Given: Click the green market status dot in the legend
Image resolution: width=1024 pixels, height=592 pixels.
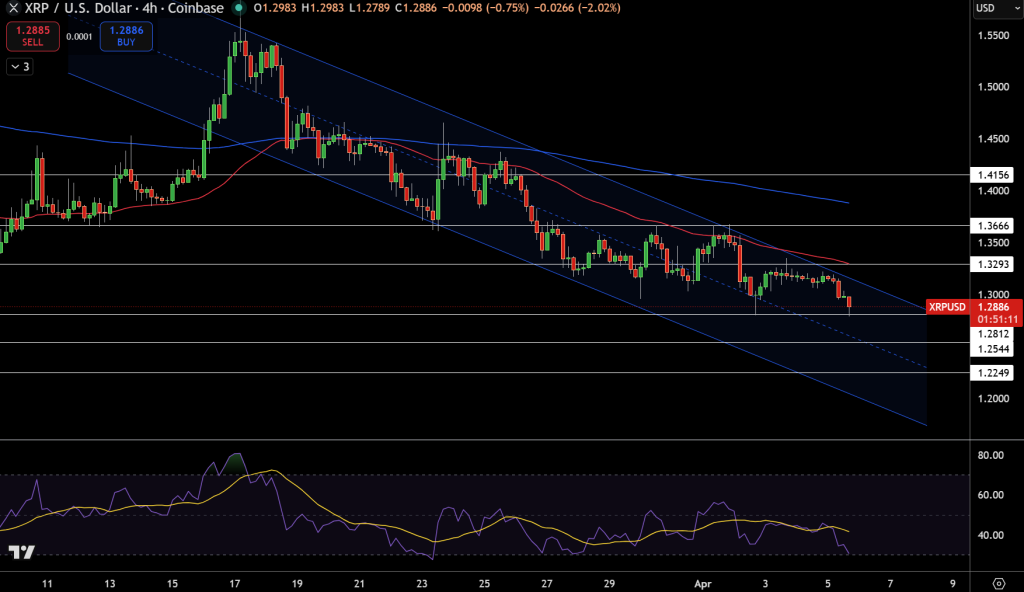Looking at the screenshot, I should tap(238, 9).
